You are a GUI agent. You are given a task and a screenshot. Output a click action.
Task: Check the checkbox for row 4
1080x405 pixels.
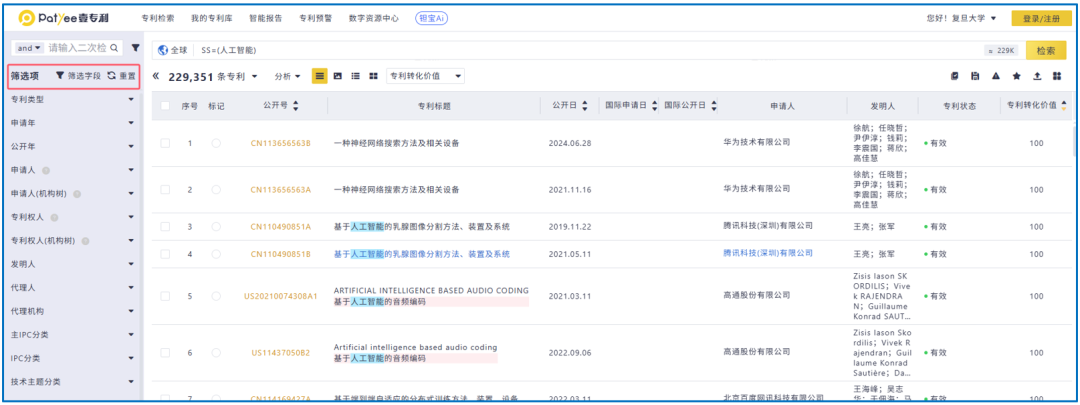[x=165, y=254]
